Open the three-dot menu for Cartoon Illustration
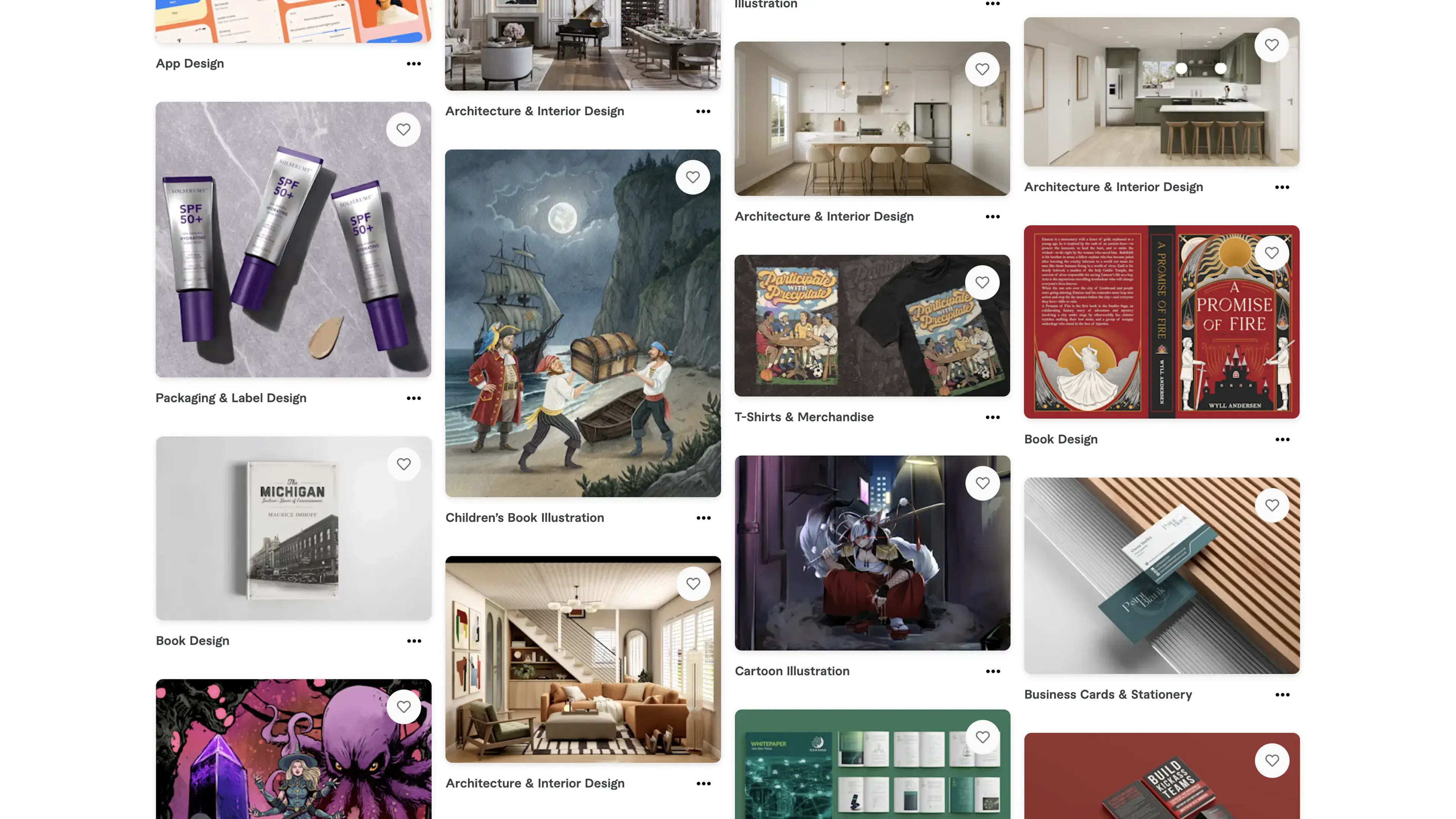The height and width of the screenshot is (819, 1456). (993, 672)
